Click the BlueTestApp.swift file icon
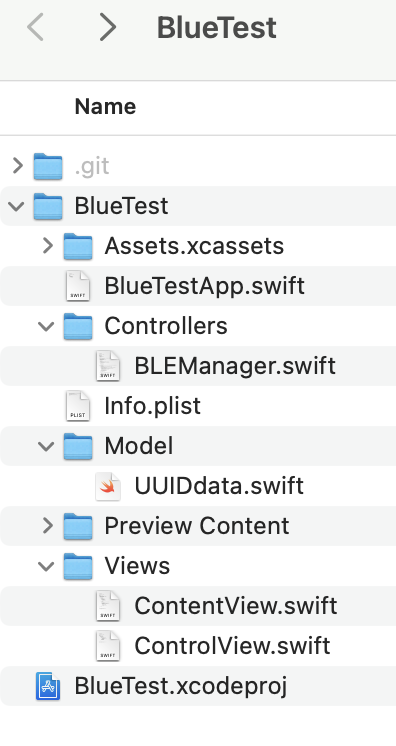Viewport: 396px width, 746px height. coord(78,286)
